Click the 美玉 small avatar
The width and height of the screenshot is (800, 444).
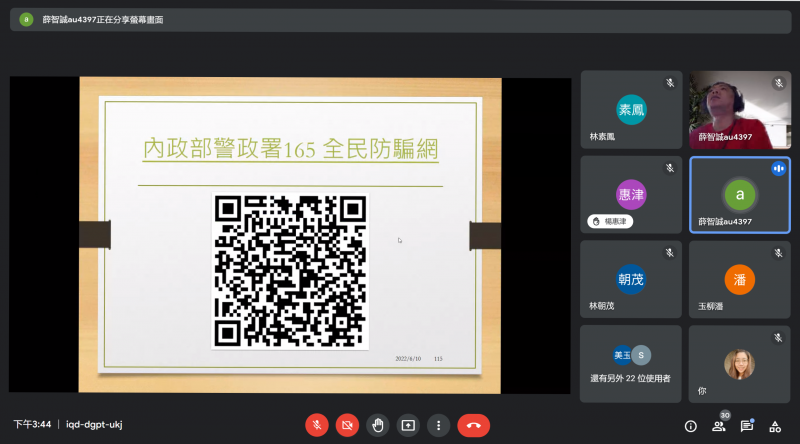click(622, 355)
